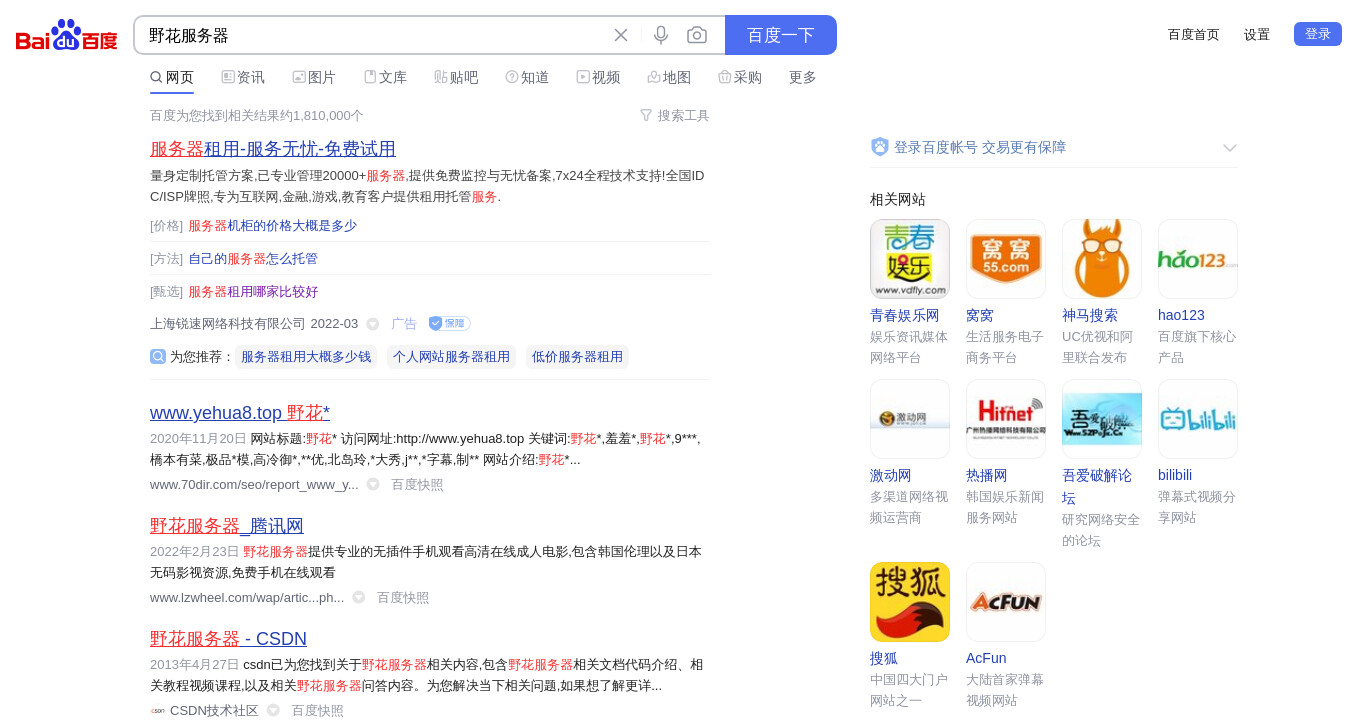
Task: Click the 广告 label
Action: point(404,324)
